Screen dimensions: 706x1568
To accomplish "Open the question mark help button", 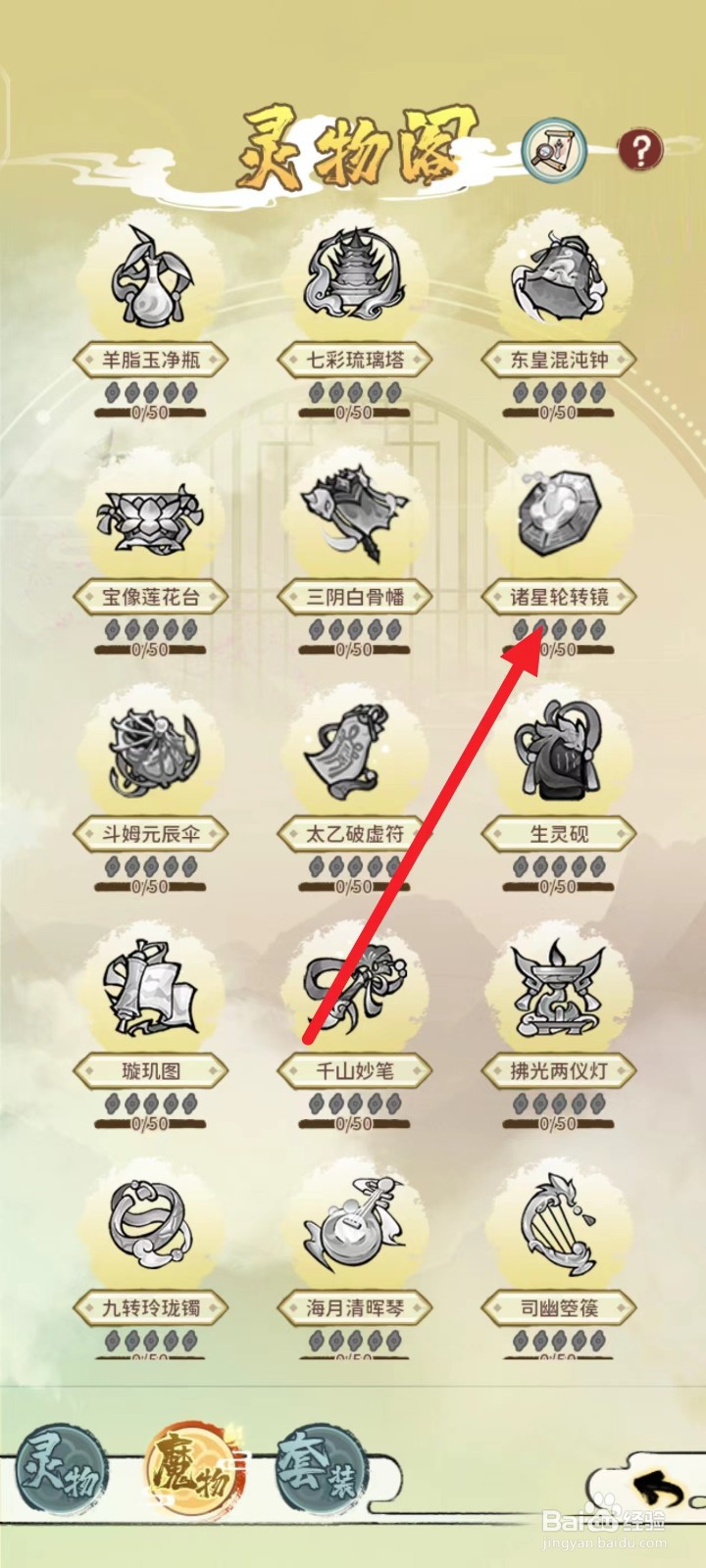I will [x=640, y=150].
